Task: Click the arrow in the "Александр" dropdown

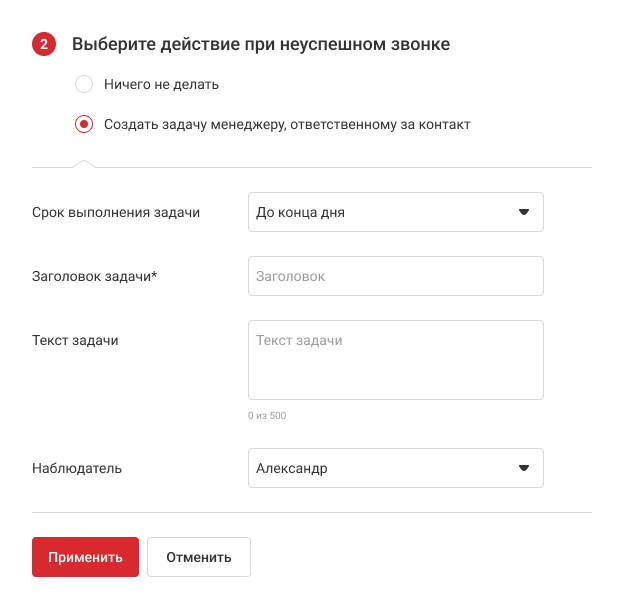Action: click(x=523, y=468)
